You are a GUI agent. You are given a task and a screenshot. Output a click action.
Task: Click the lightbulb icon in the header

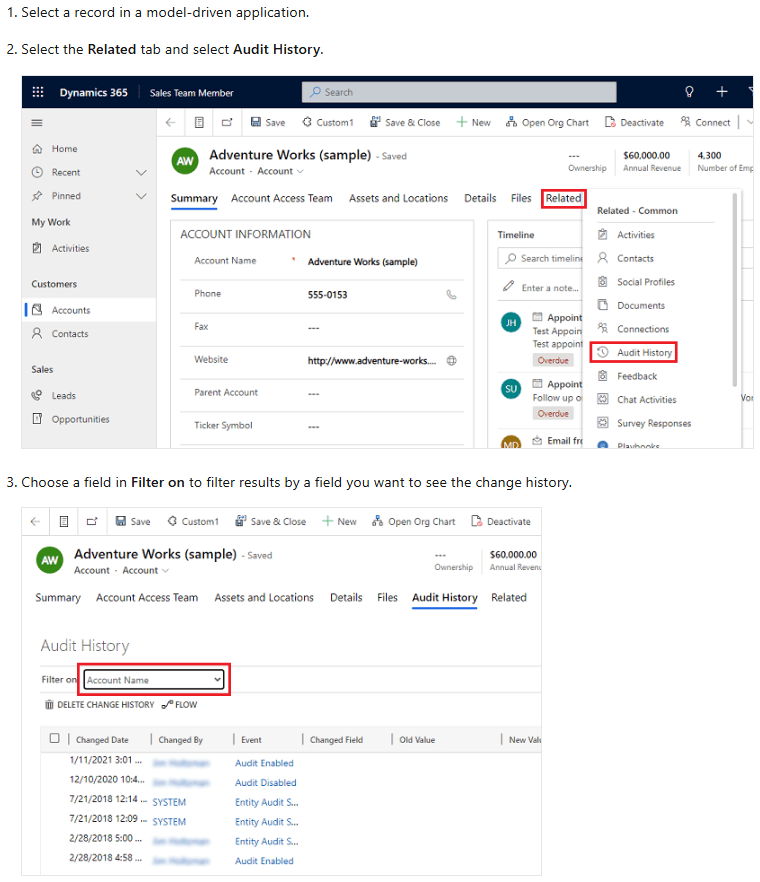[689, 92]
